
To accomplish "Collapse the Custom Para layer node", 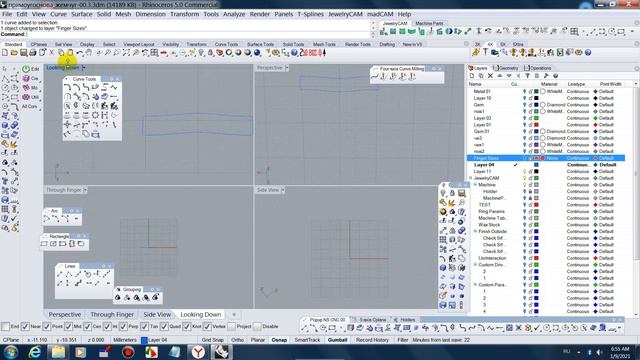I will pos(476,285).
